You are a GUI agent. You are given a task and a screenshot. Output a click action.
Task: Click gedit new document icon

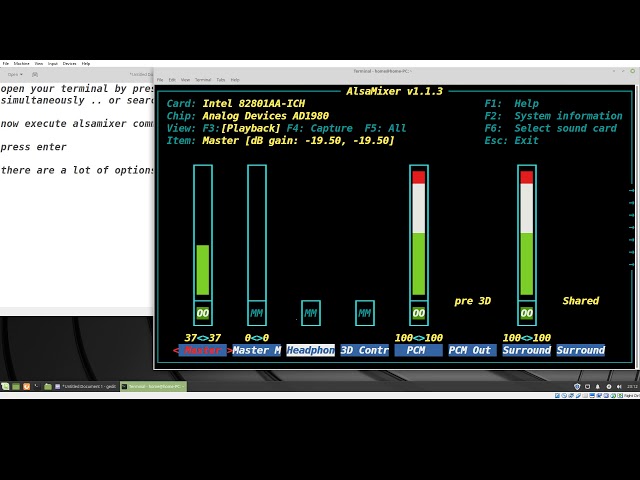pyautogui.click(x=35, y=75)
